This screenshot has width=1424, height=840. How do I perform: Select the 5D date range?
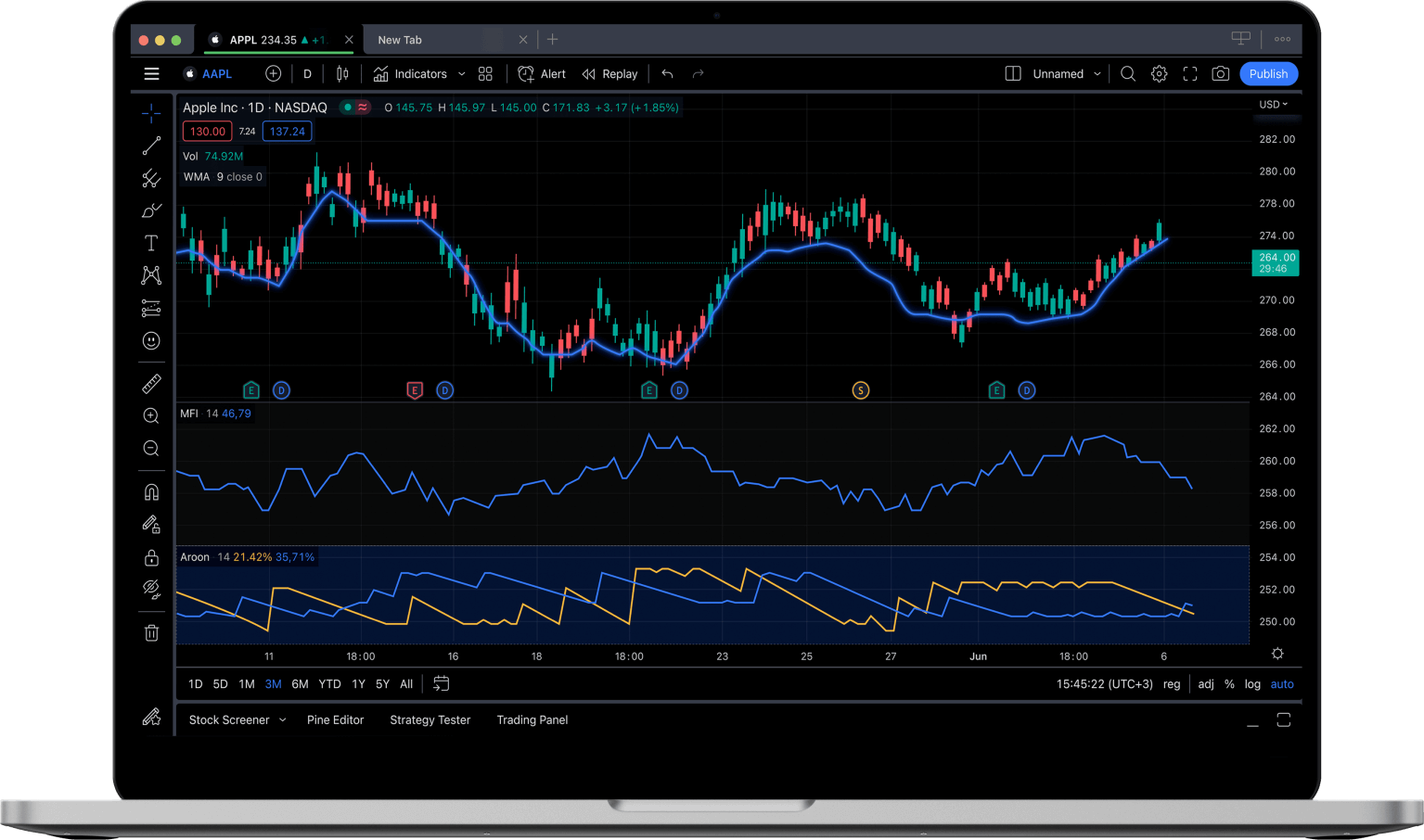[220, 684]
